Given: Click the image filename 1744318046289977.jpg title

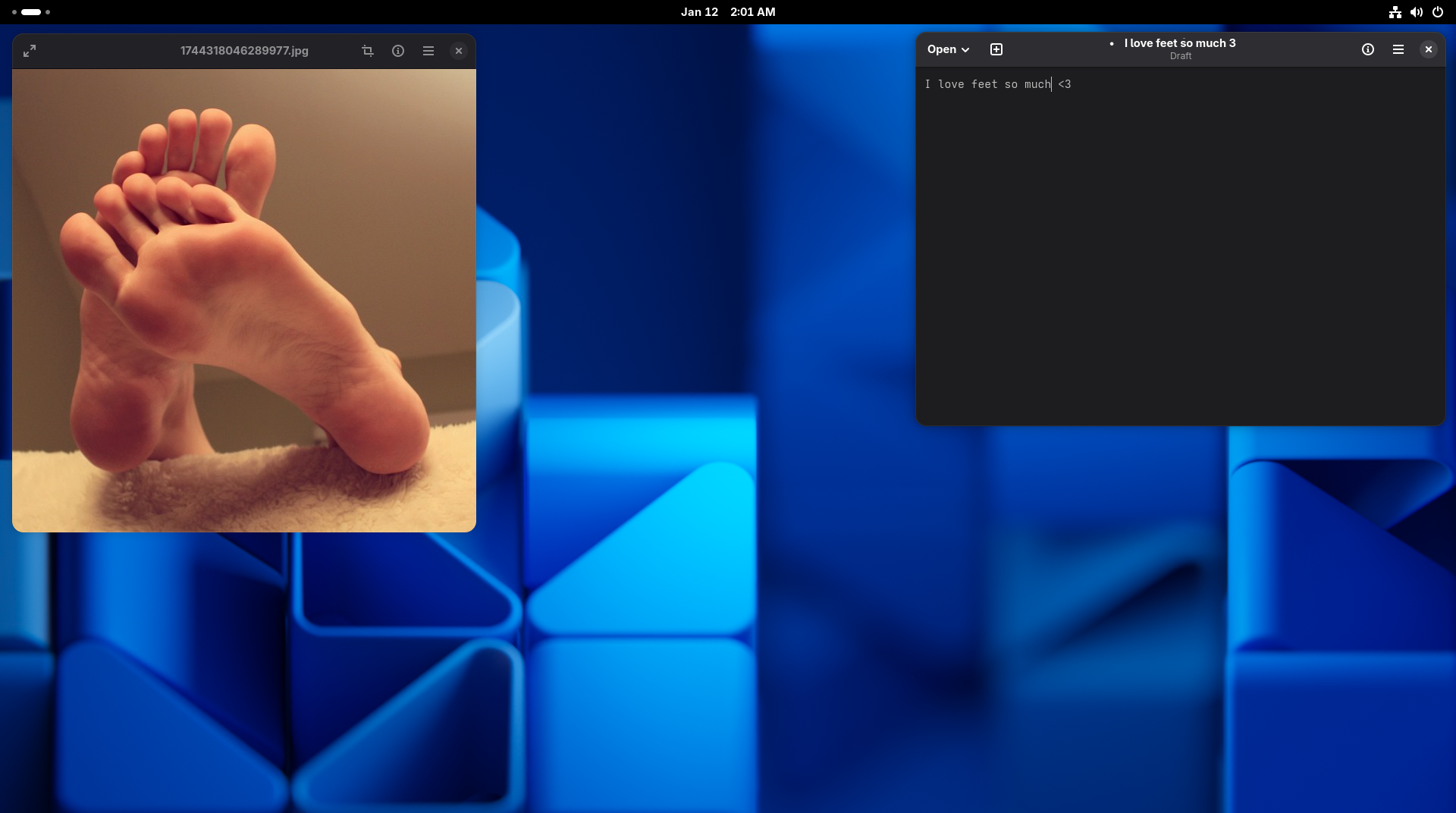Looking at the screenshot, I should coord(244,51).
